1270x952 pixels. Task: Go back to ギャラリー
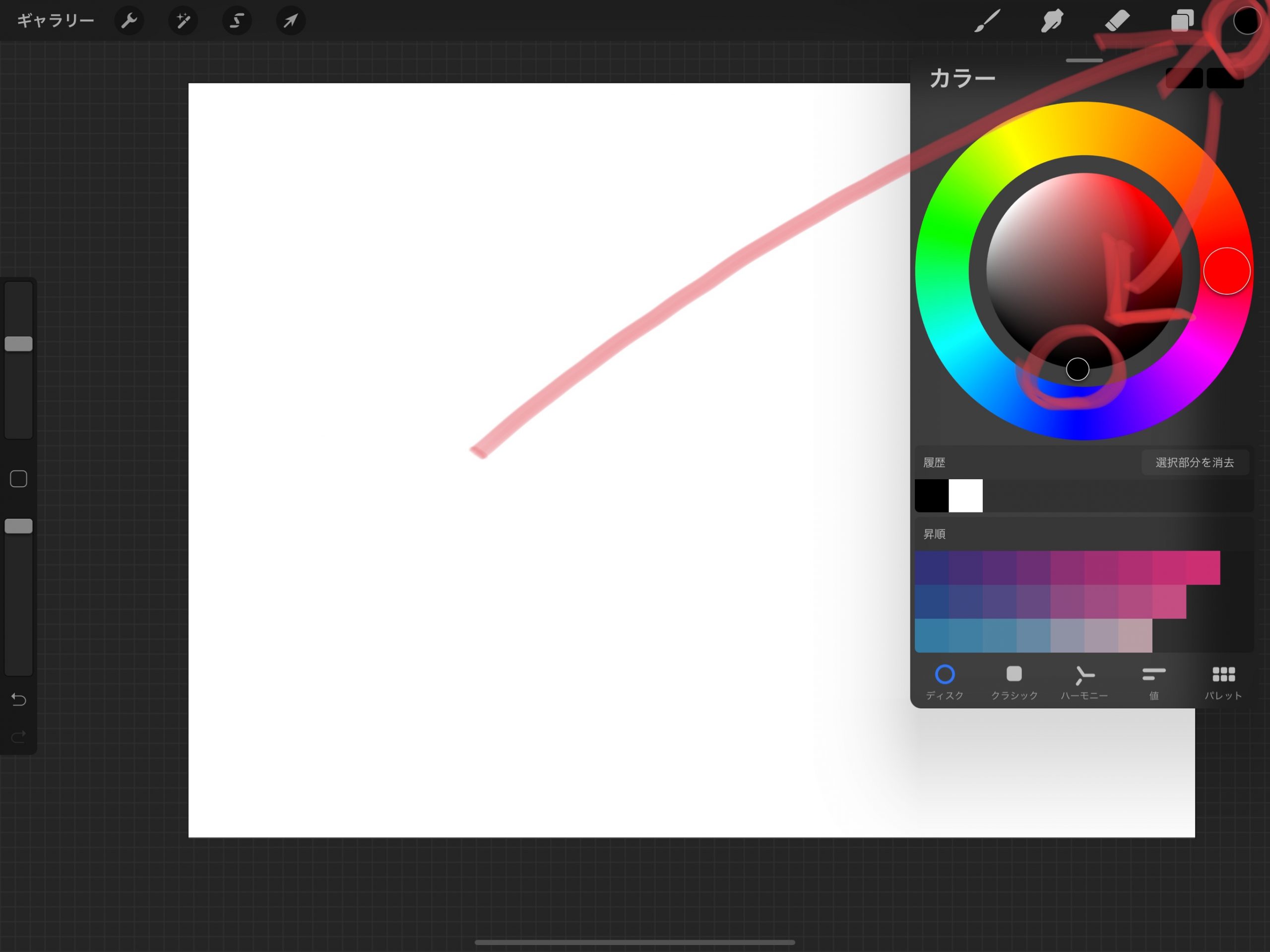pyautogui.click(x=55, y=21)
